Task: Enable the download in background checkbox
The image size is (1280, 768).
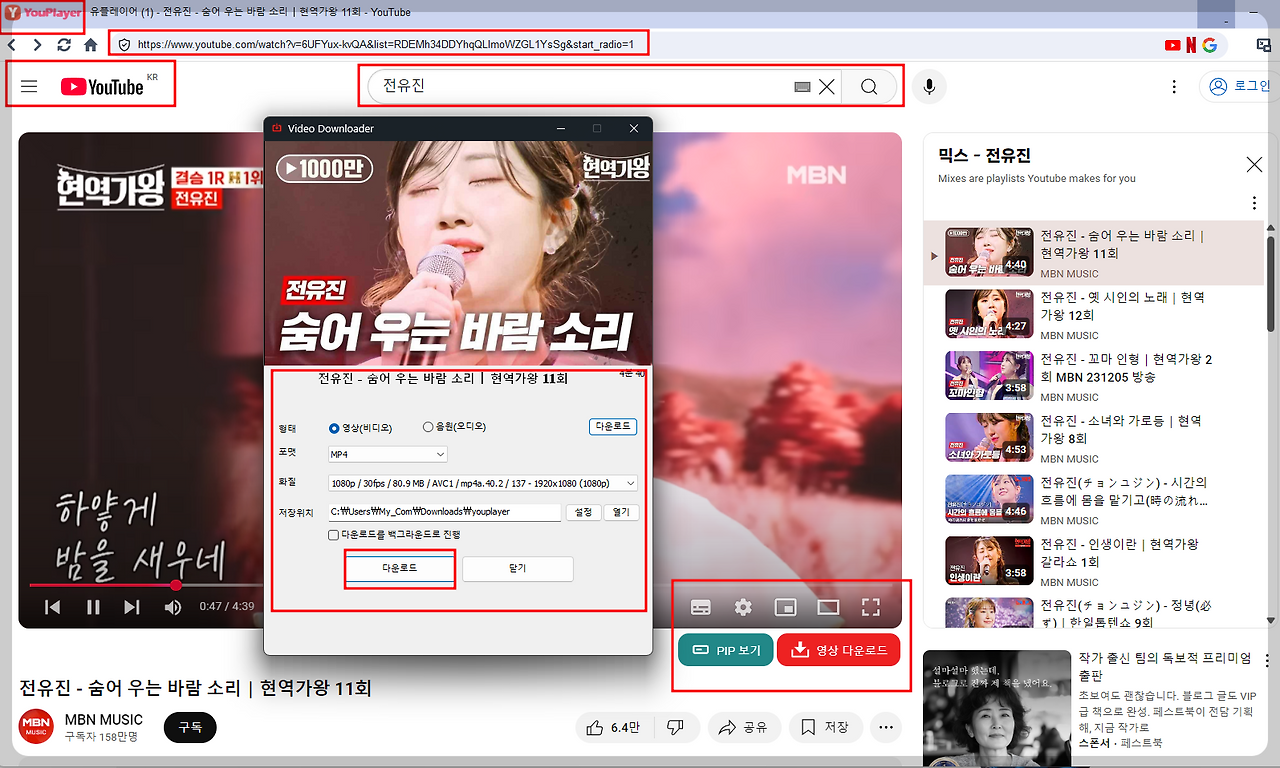Action: (331, 535)
